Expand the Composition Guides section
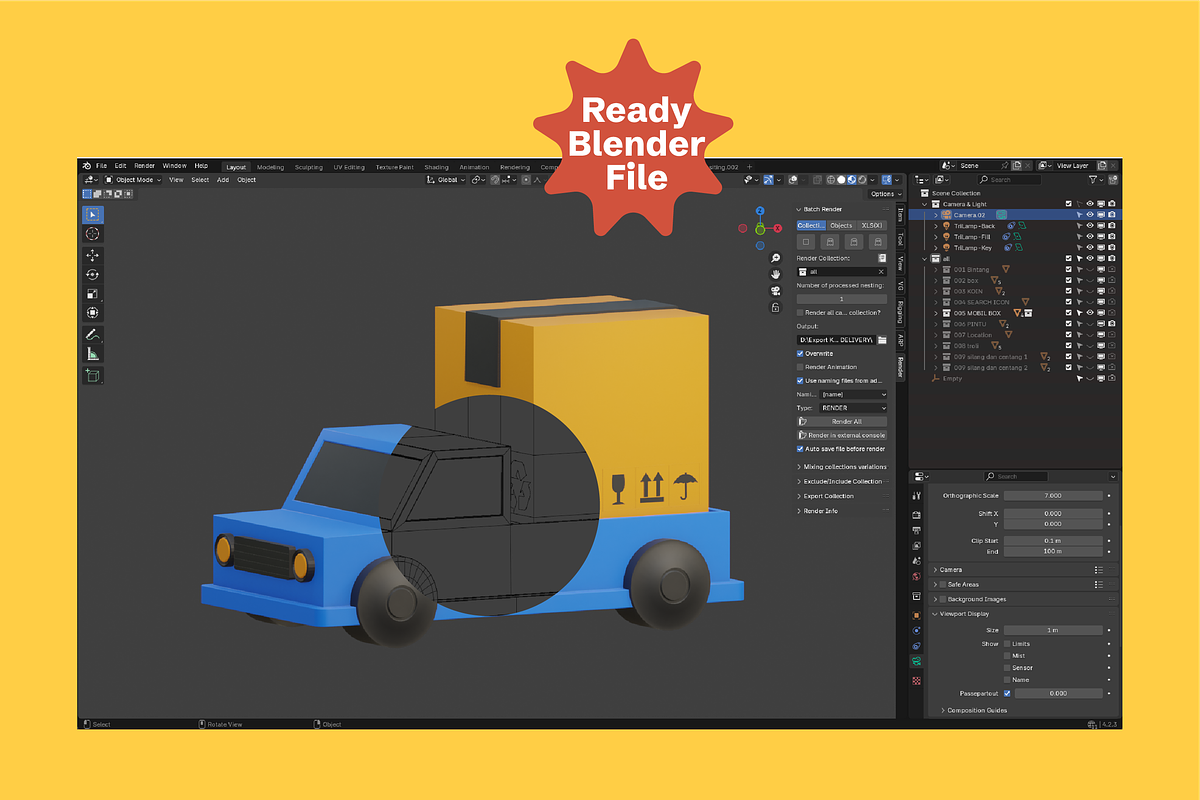The image size is (1200, 800). pyautogui.click(x=972, y=710)
